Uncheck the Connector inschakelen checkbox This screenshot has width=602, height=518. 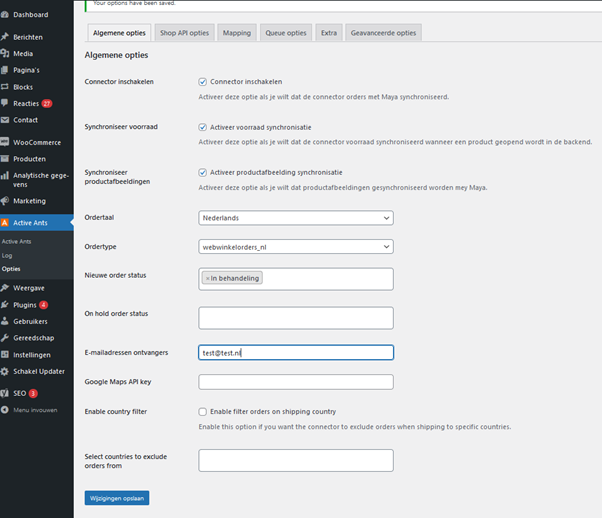pyautogui.click(x=203, y=81)
